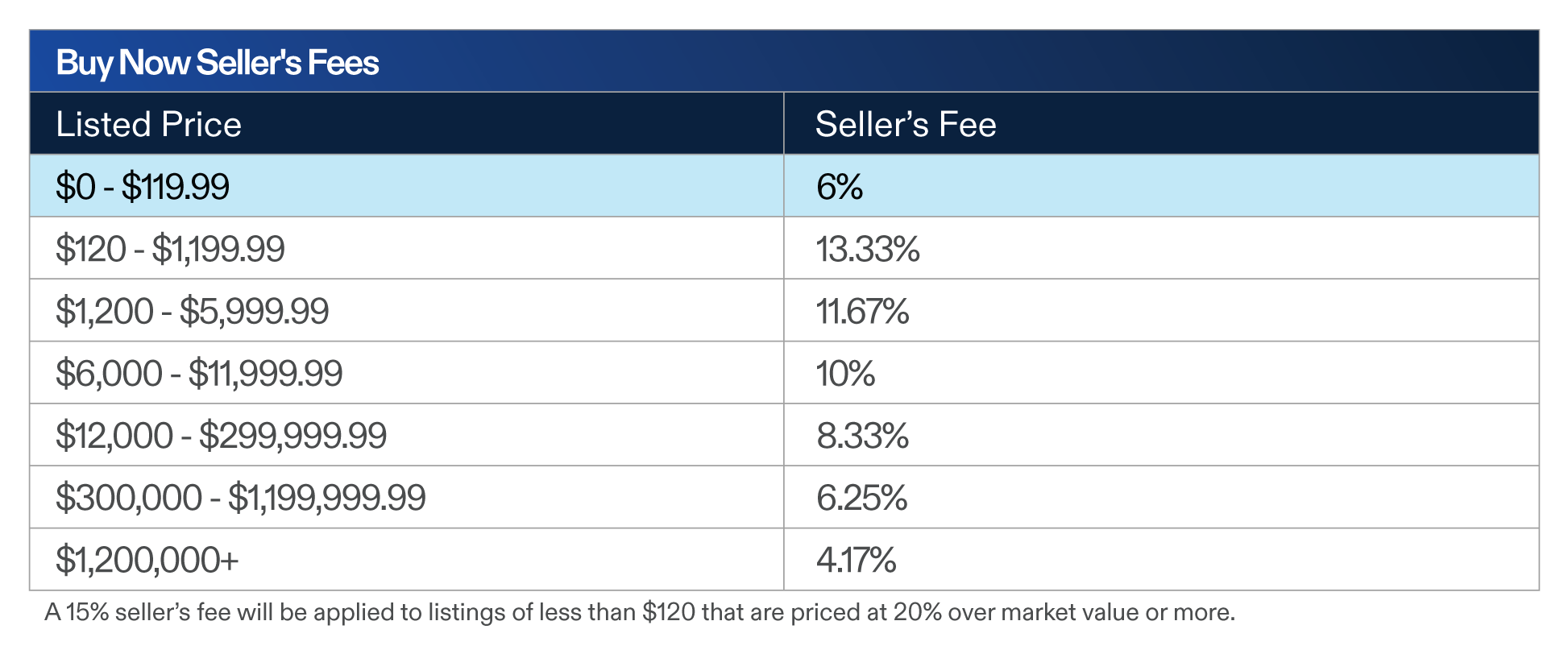Screen dimensions: 1568x650
Task: Select the $1,200,000+ price cell
Action: coord(147,560)
